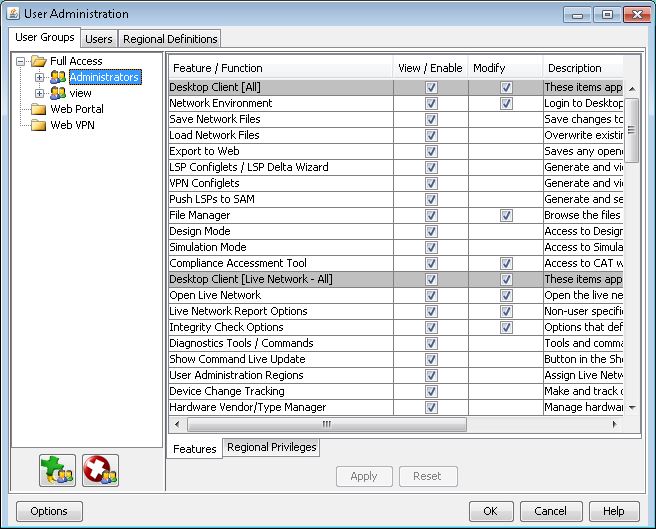Toggle Modify checkbox for File Manager
656x529 pixels.
click(506, 216)
